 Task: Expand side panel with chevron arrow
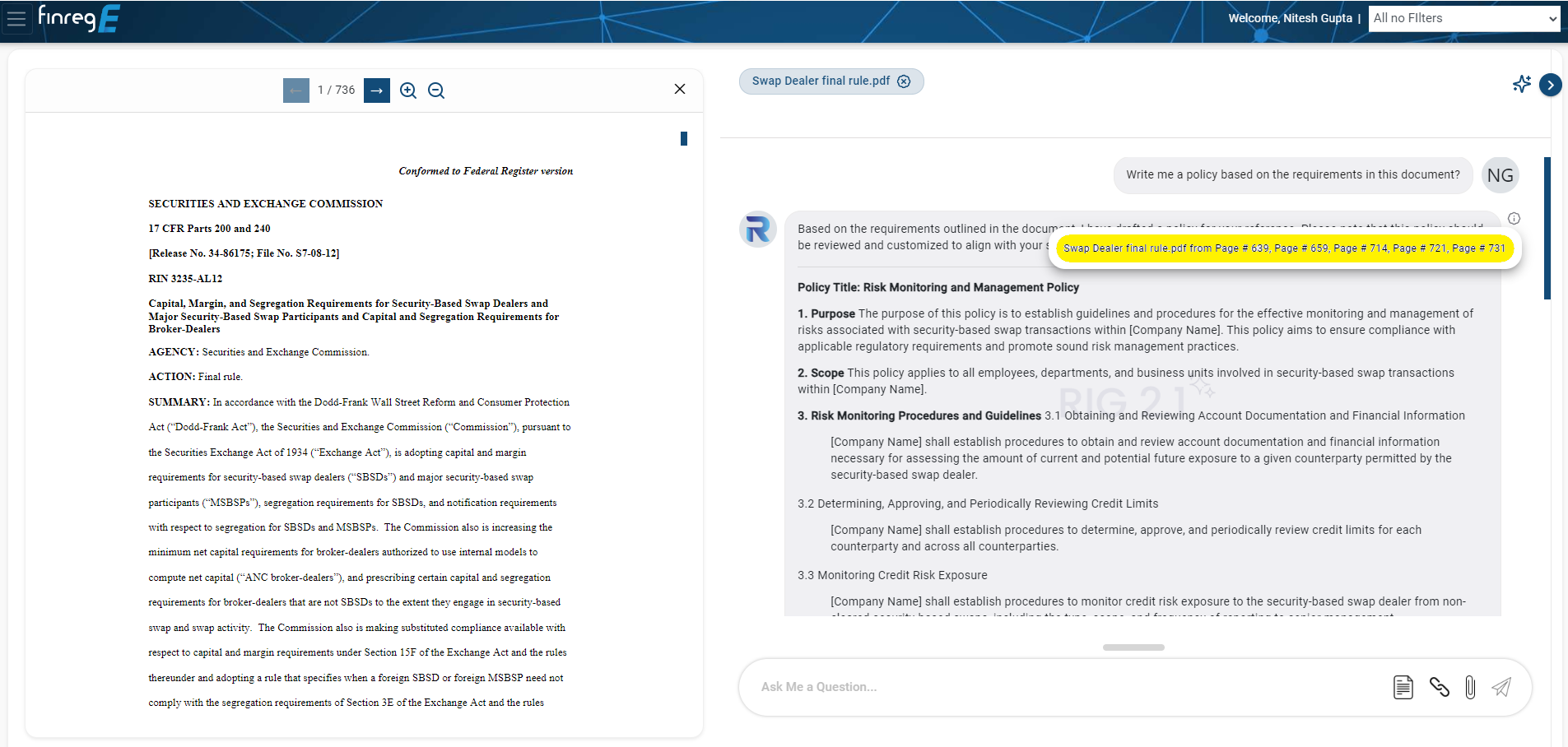(x=1551, y=85)
